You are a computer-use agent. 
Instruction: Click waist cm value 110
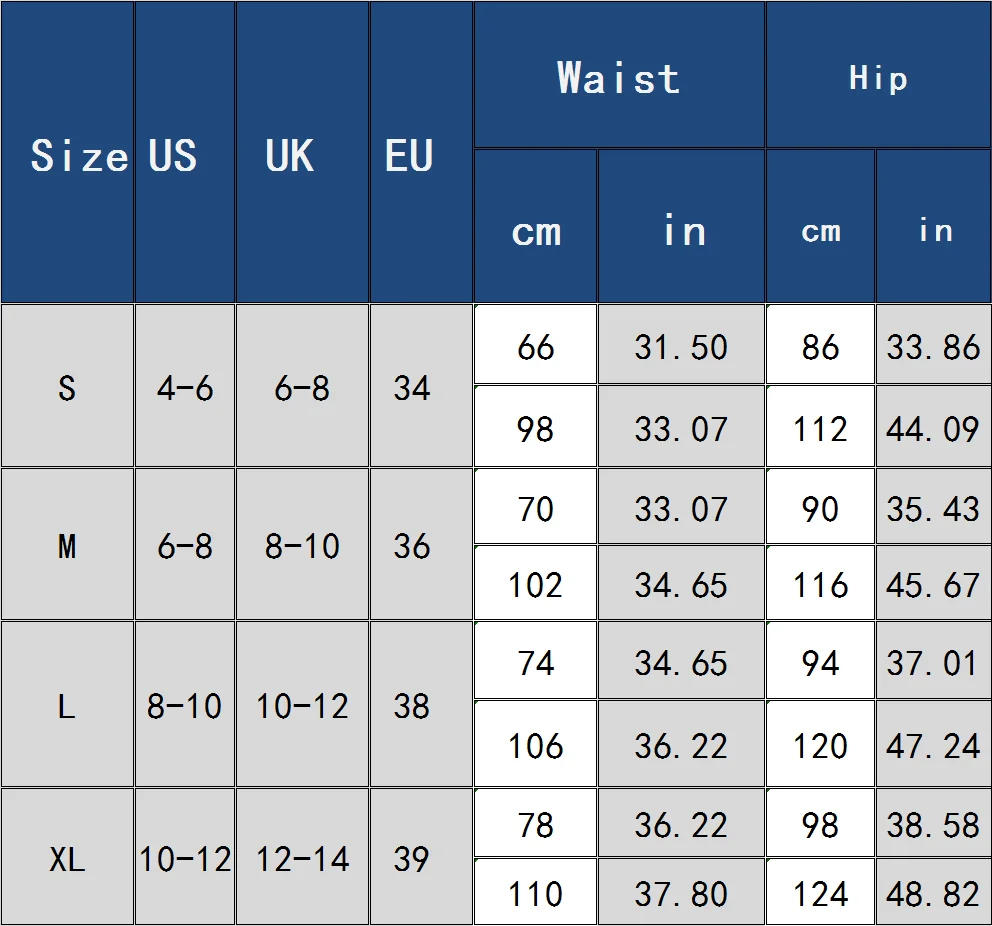tap(535, 892)
